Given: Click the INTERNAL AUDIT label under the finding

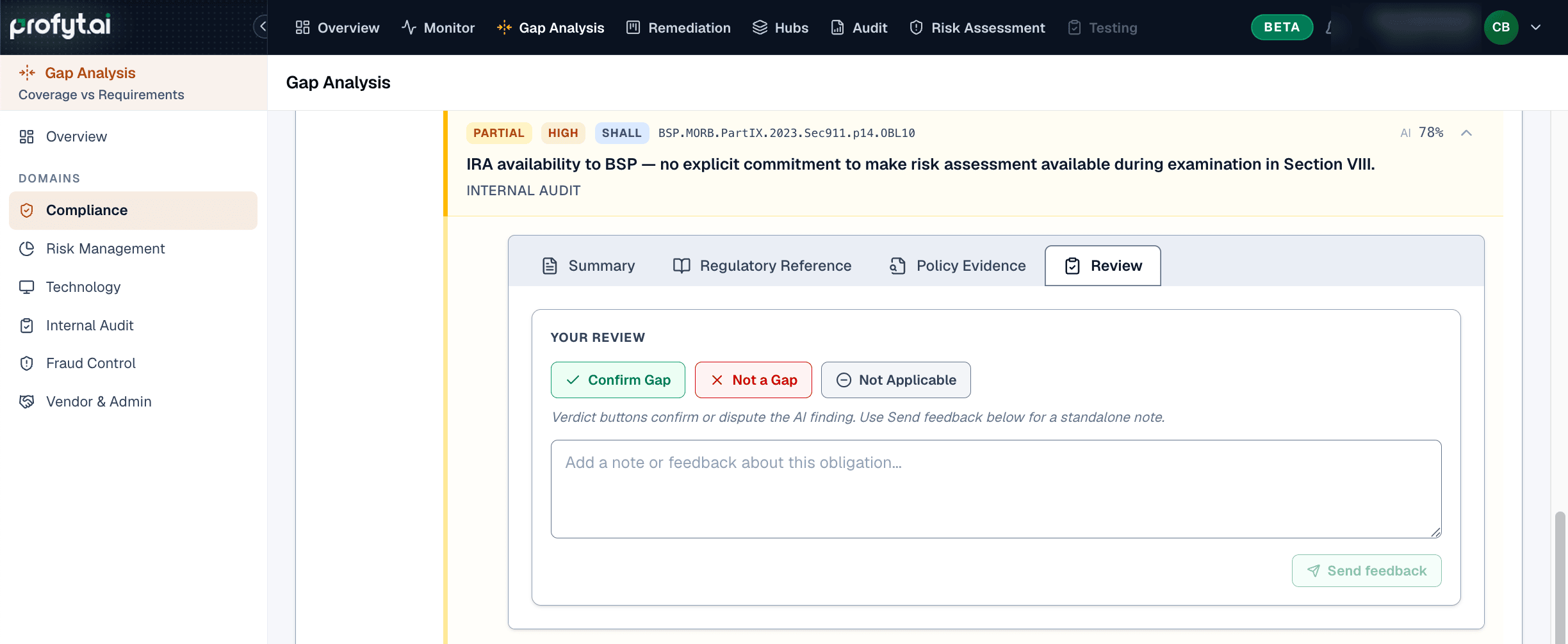Looking at the screenshot, I should (x=523, y=190).
